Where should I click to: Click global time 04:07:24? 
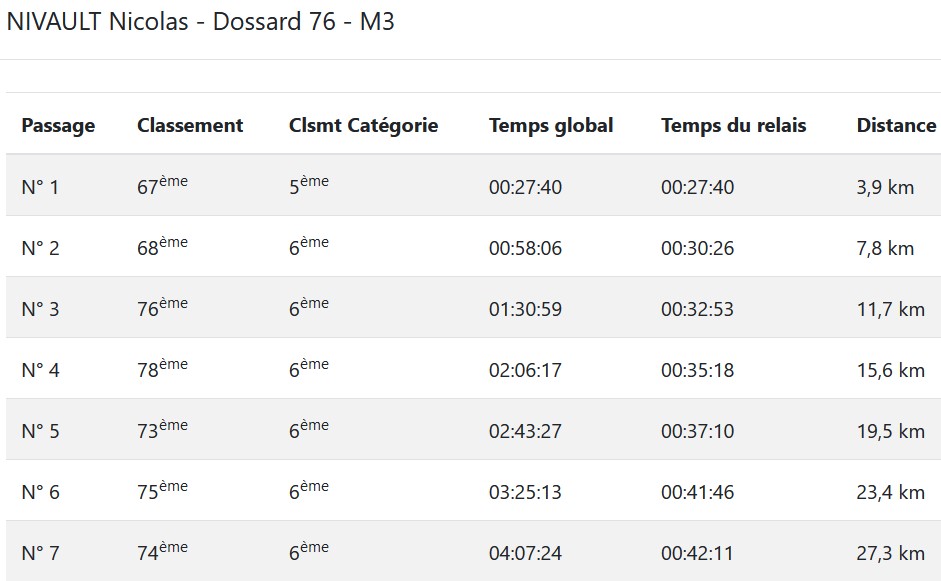(525, 553)
